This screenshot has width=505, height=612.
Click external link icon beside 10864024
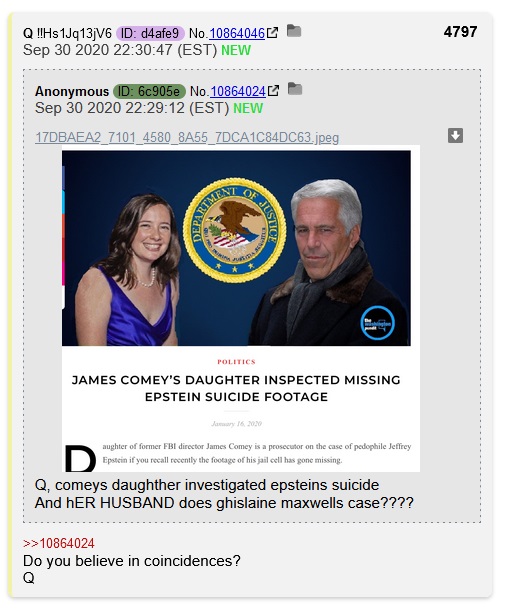click(274, 91)
